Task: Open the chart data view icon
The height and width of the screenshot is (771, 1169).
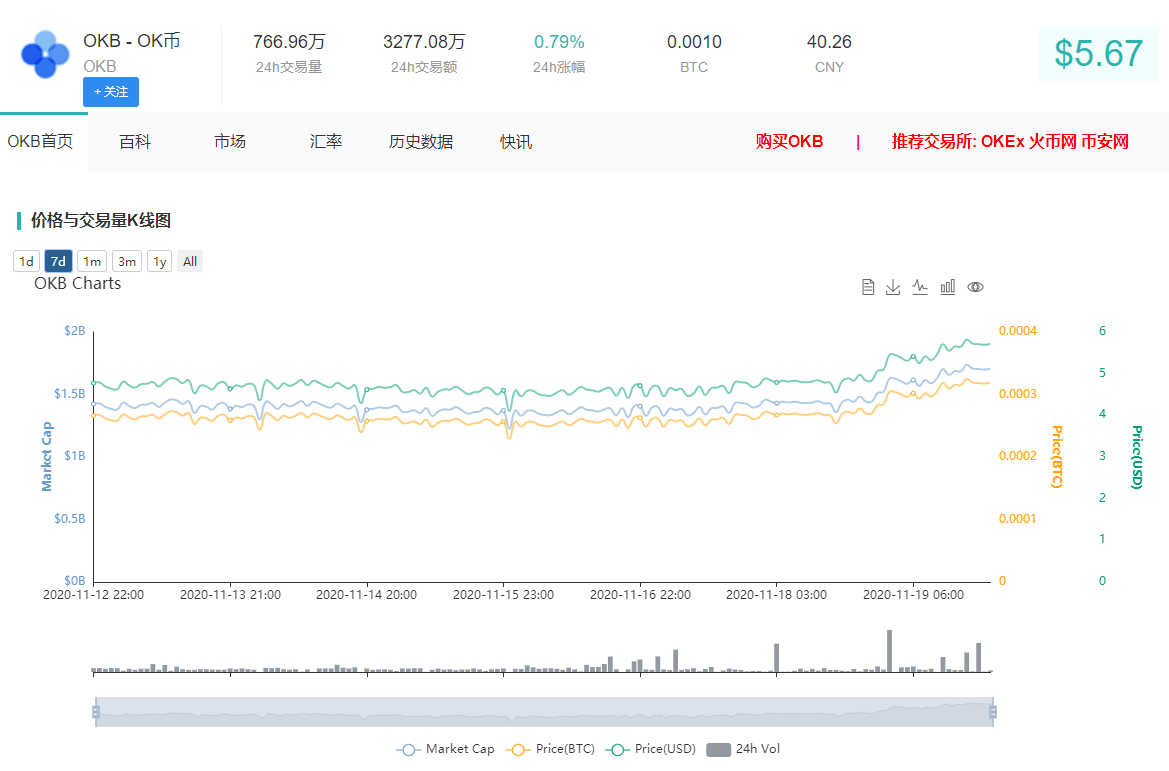Action: pyautogui.click(x=868, y=287)
